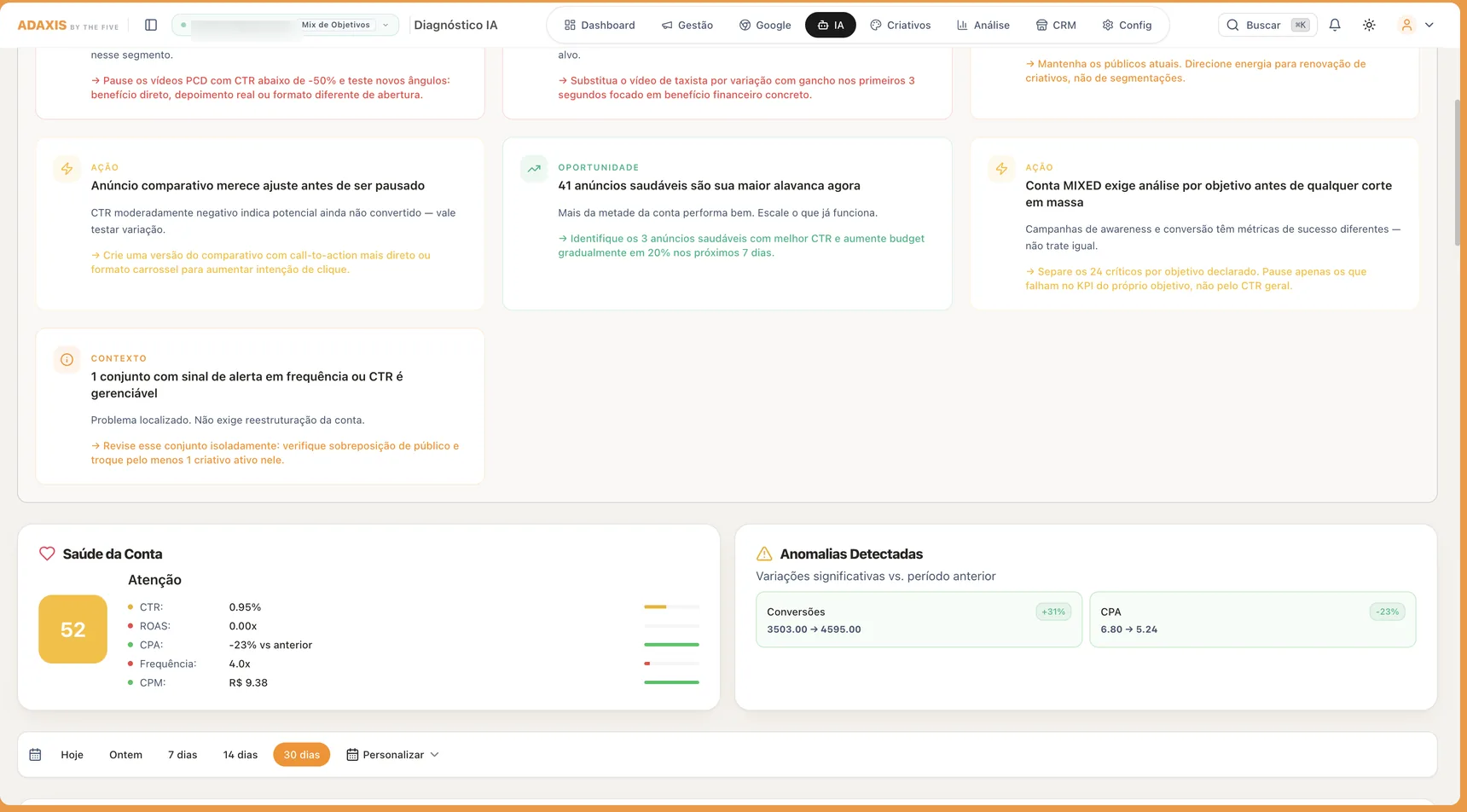Click the CPM value R$ 9.38
1467x812 pixels.
coord(248,682)
